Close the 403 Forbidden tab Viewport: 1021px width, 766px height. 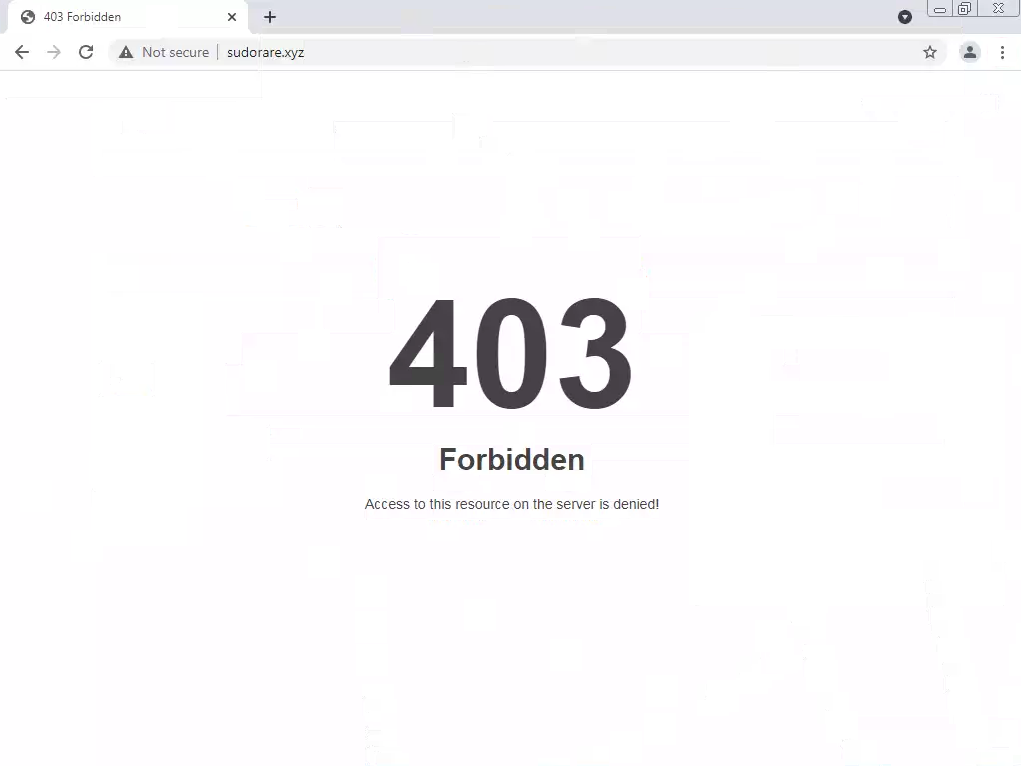click(232, 17)
